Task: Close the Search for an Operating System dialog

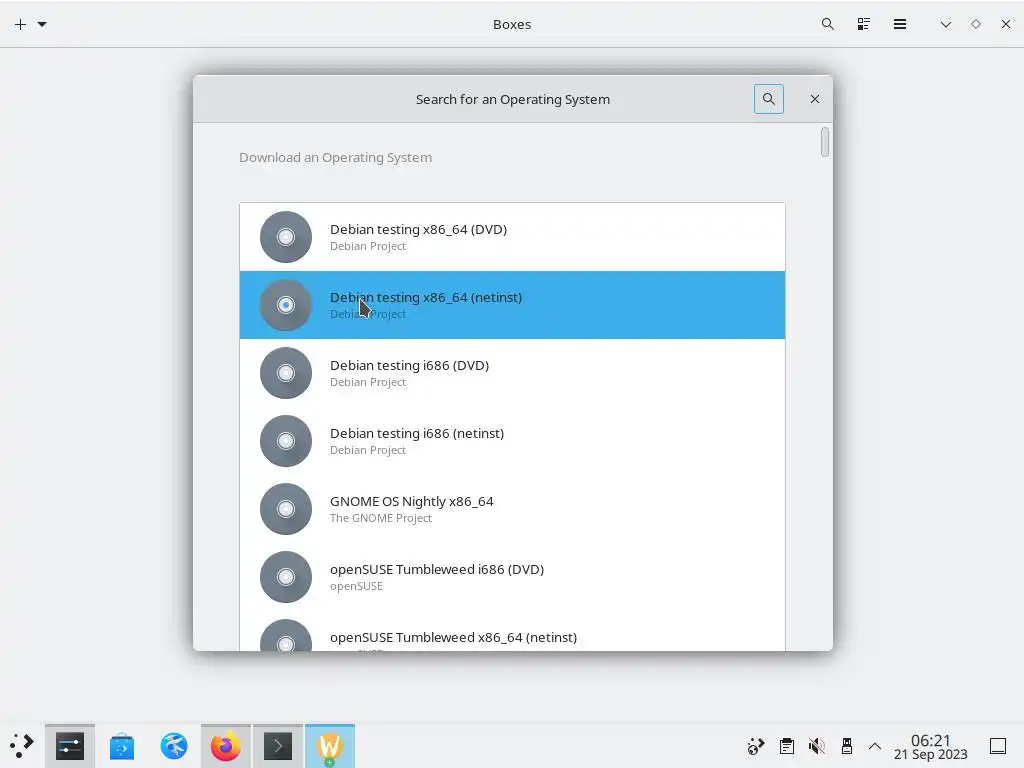Action: pyautogui.click(x=814, y=99)
